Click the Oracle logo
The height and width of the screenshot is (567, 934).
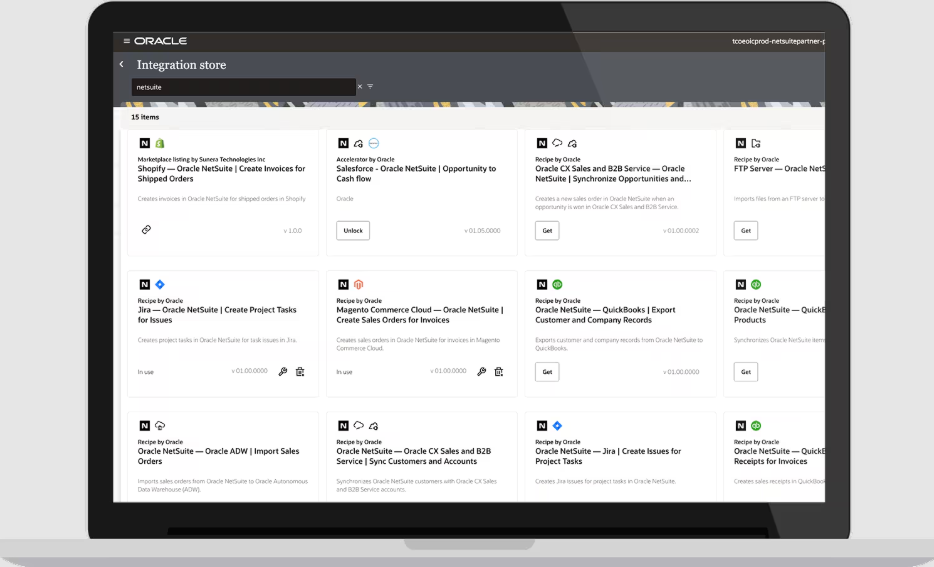pyautogui.click(x=160, y=41)
